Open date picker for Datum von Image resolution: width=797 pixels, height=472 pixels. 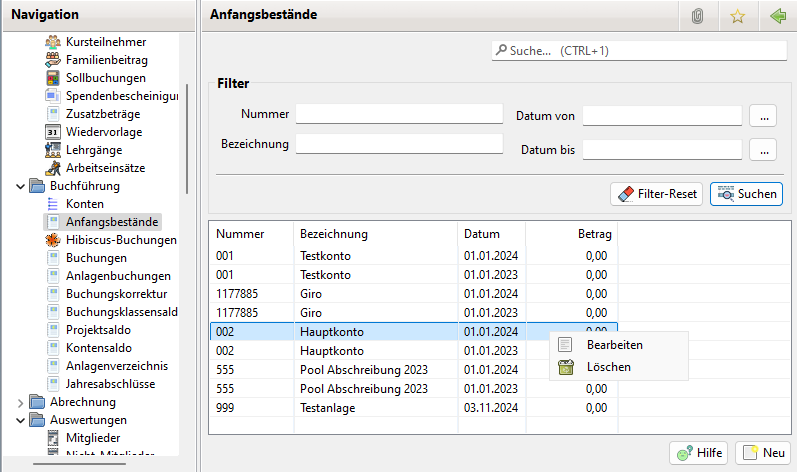pos(762,116)
